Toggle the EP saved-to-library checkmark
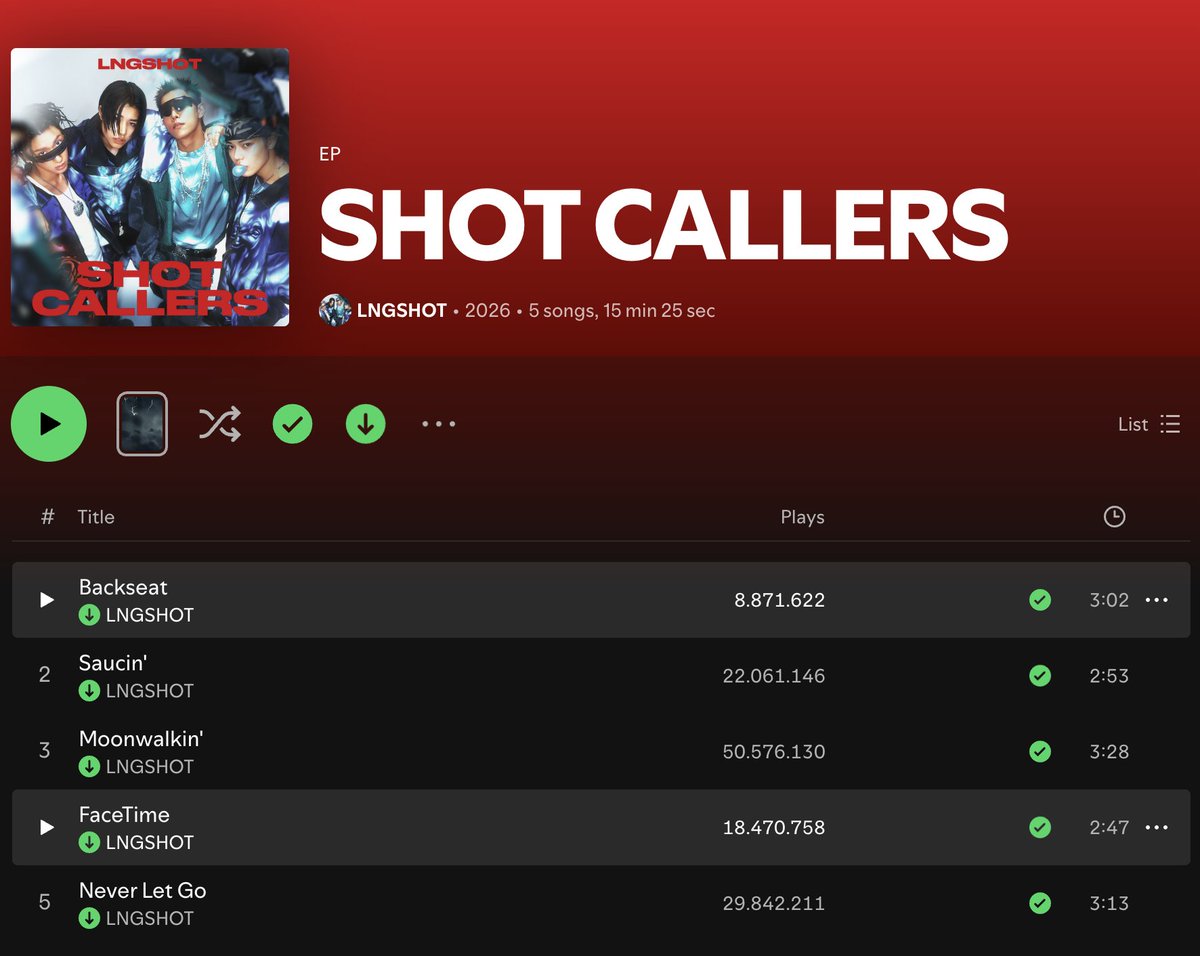The width and height of the screenshot is (1200, 956). tap(293, 424)
